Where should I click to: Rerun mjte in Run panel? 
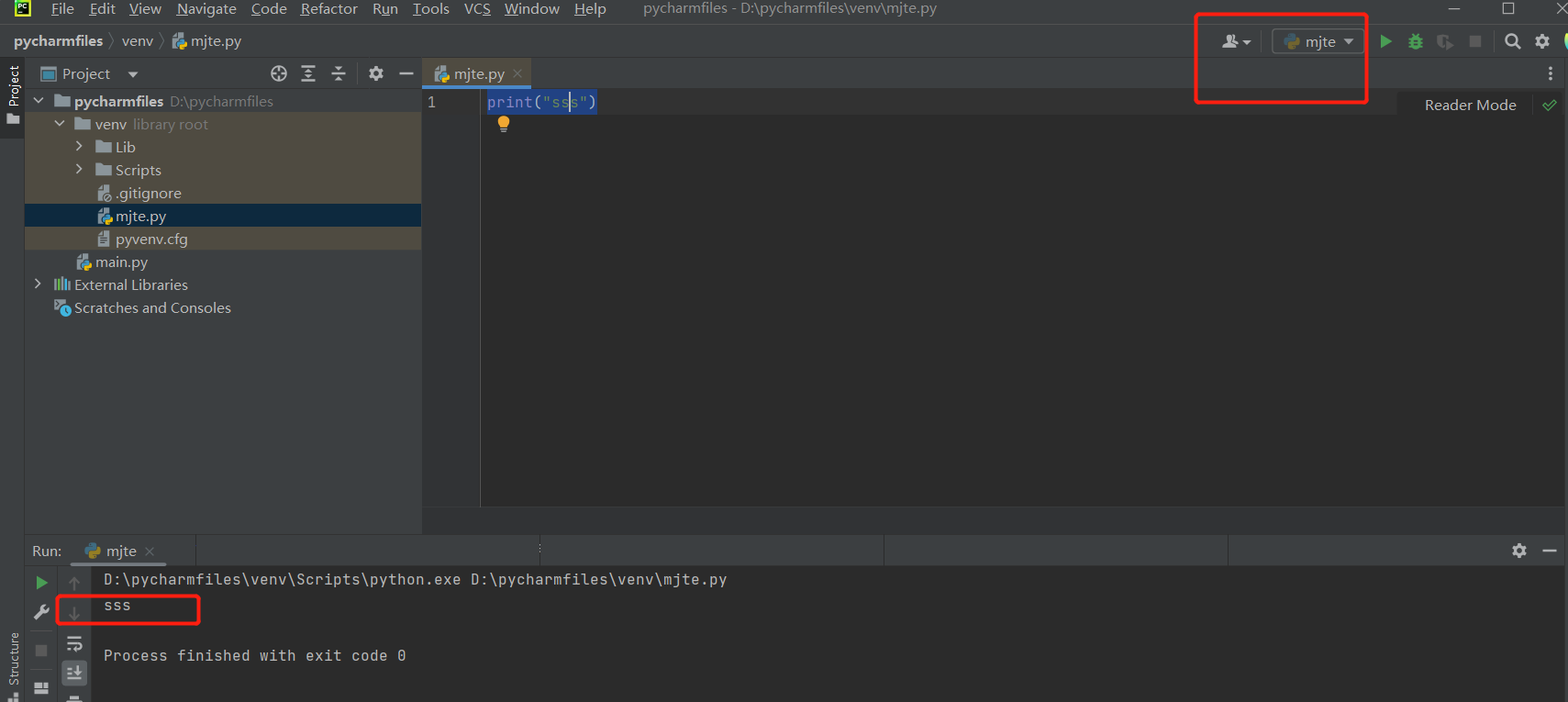click(x=41, y=583)
